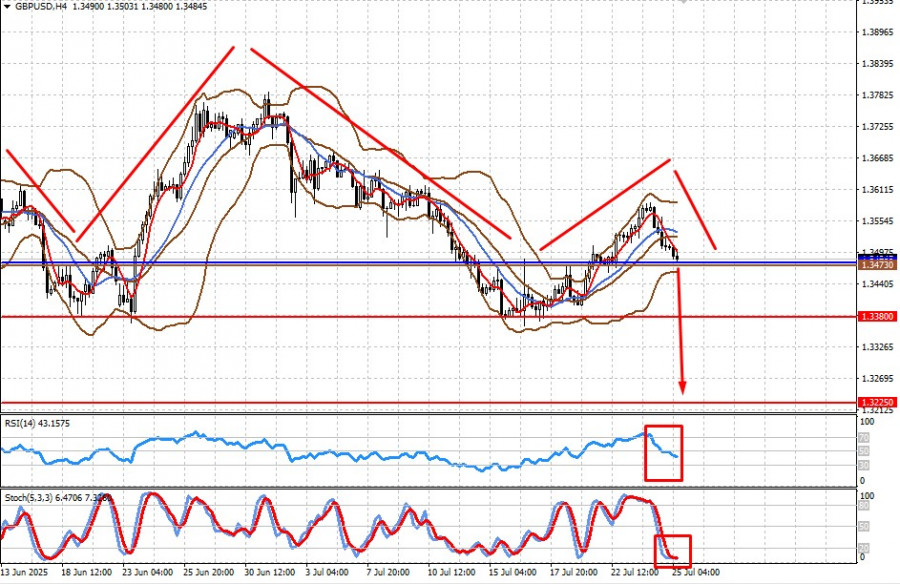
Task: Click the 1.38395 price axis value
Action: (878, 64)
